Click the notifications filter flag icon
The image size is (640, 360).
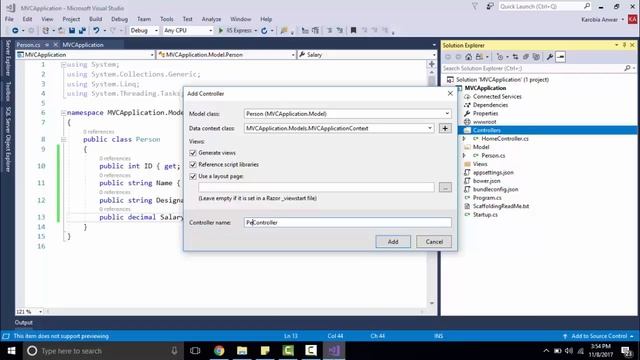coord(475,7)
